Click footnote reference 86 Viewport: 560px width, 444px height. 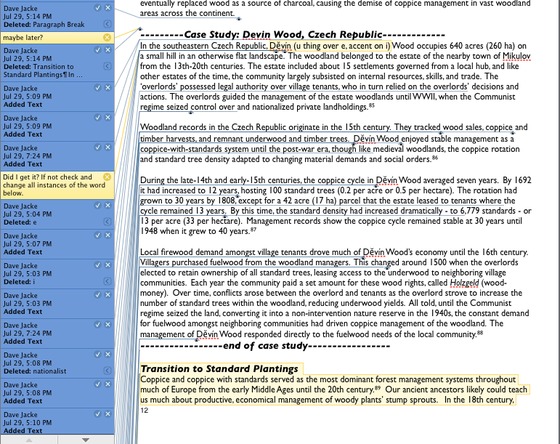tap(435, 157)
